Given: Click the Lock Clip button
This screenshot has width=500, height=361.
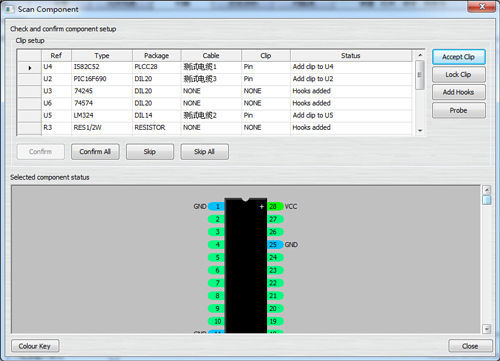Looking at the screenshot, I should coord(459,75).
